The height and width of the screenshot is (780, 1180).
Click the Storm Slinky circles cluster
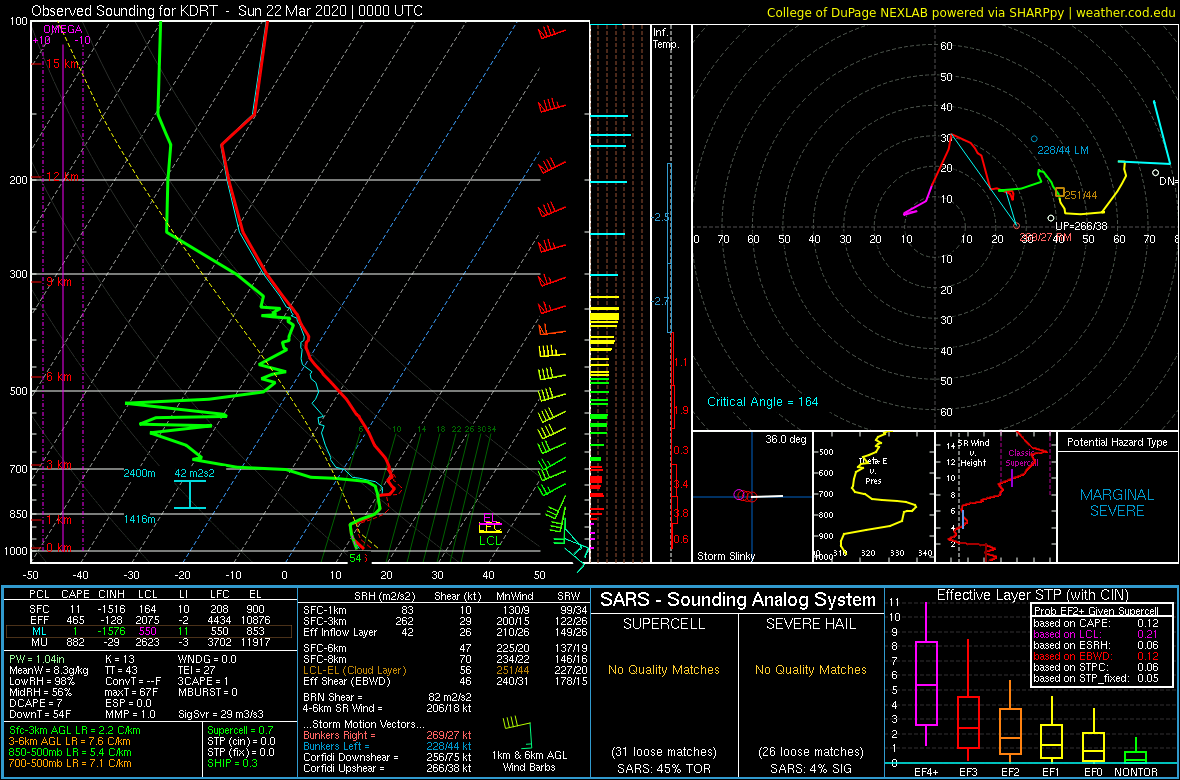(x=745, y=495)
